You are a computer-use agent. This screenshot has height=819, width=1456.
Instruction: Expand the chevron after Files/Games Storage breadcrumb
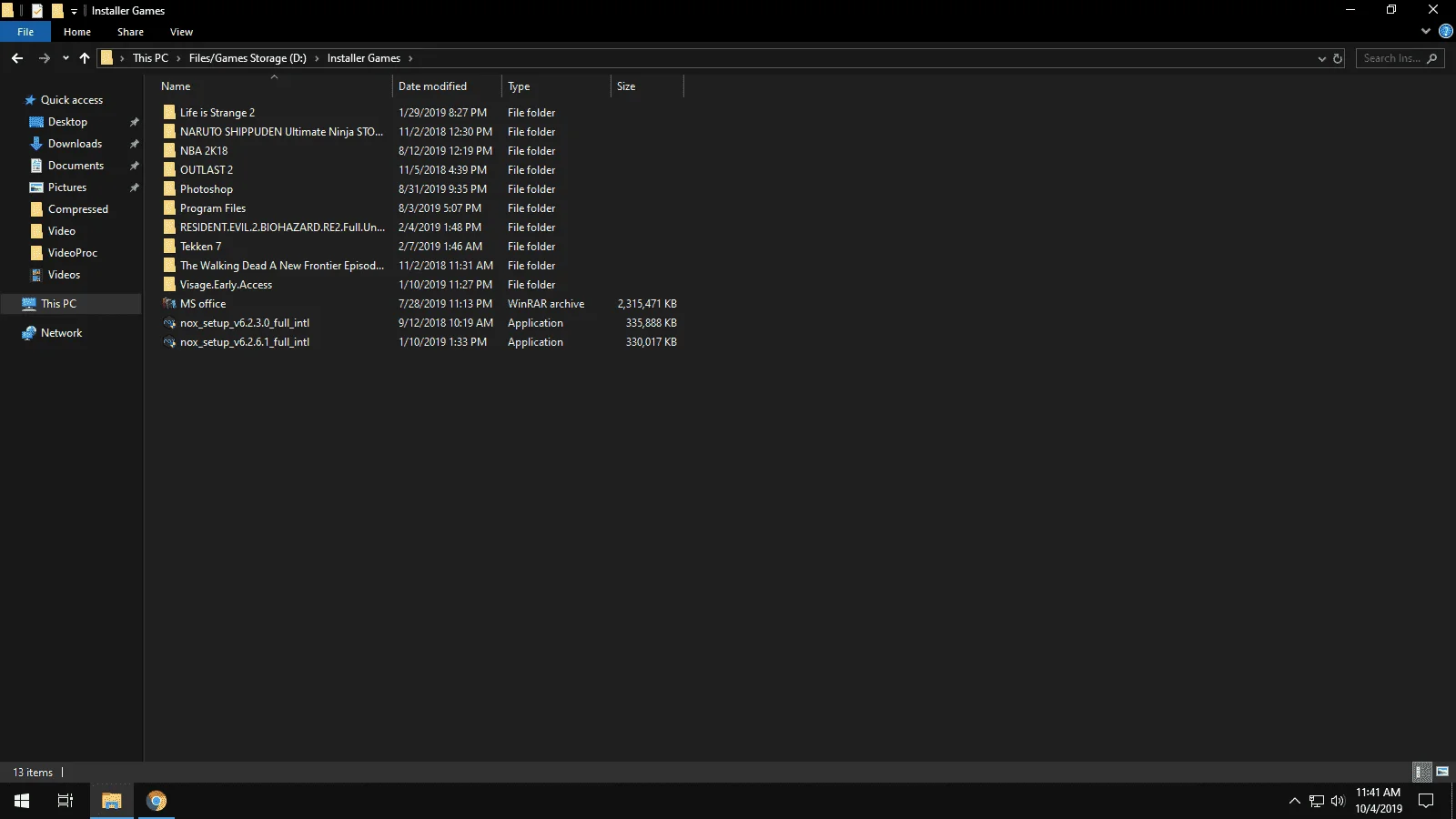[317, 58]
